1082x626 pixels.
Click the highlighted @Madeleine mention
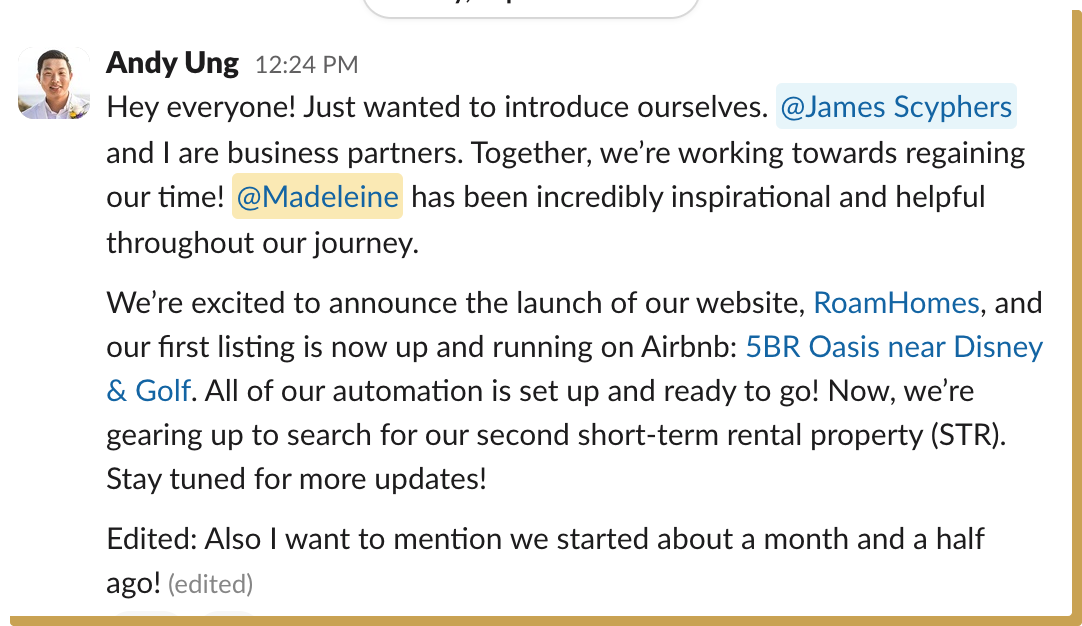pos(318,196)
